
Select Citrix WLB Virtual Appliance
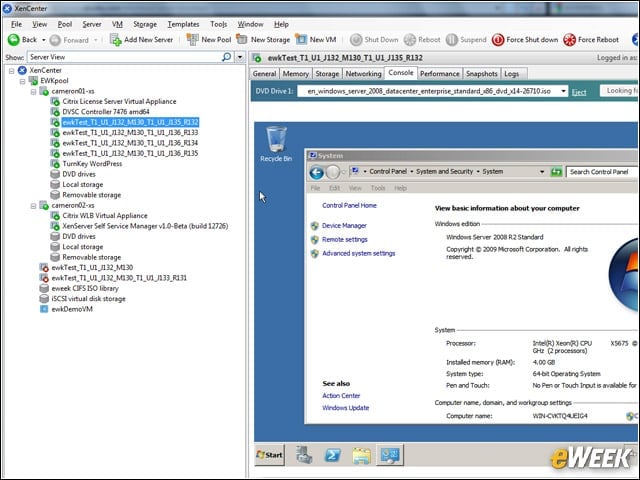(105, 216)
